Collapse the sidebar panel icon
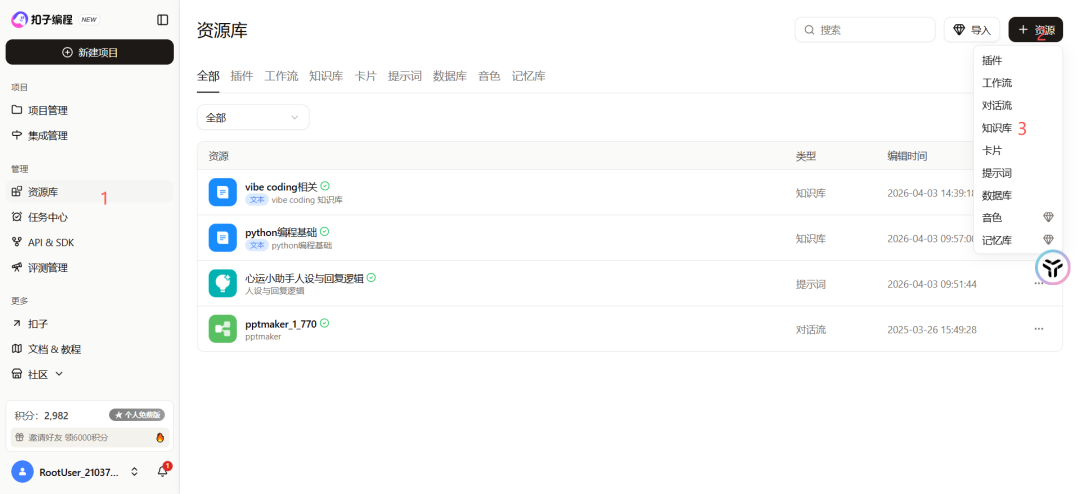This screenshot has width=1080, height=494. pyautogui.click(x=163, y=20)
